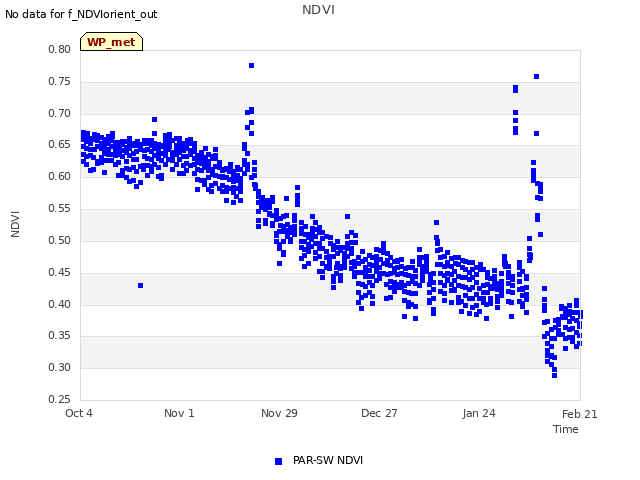This screenshot has height=480, width=640.
Task: Click the Nov 1 x-axis tick label
Action: [x=179, y=413]
